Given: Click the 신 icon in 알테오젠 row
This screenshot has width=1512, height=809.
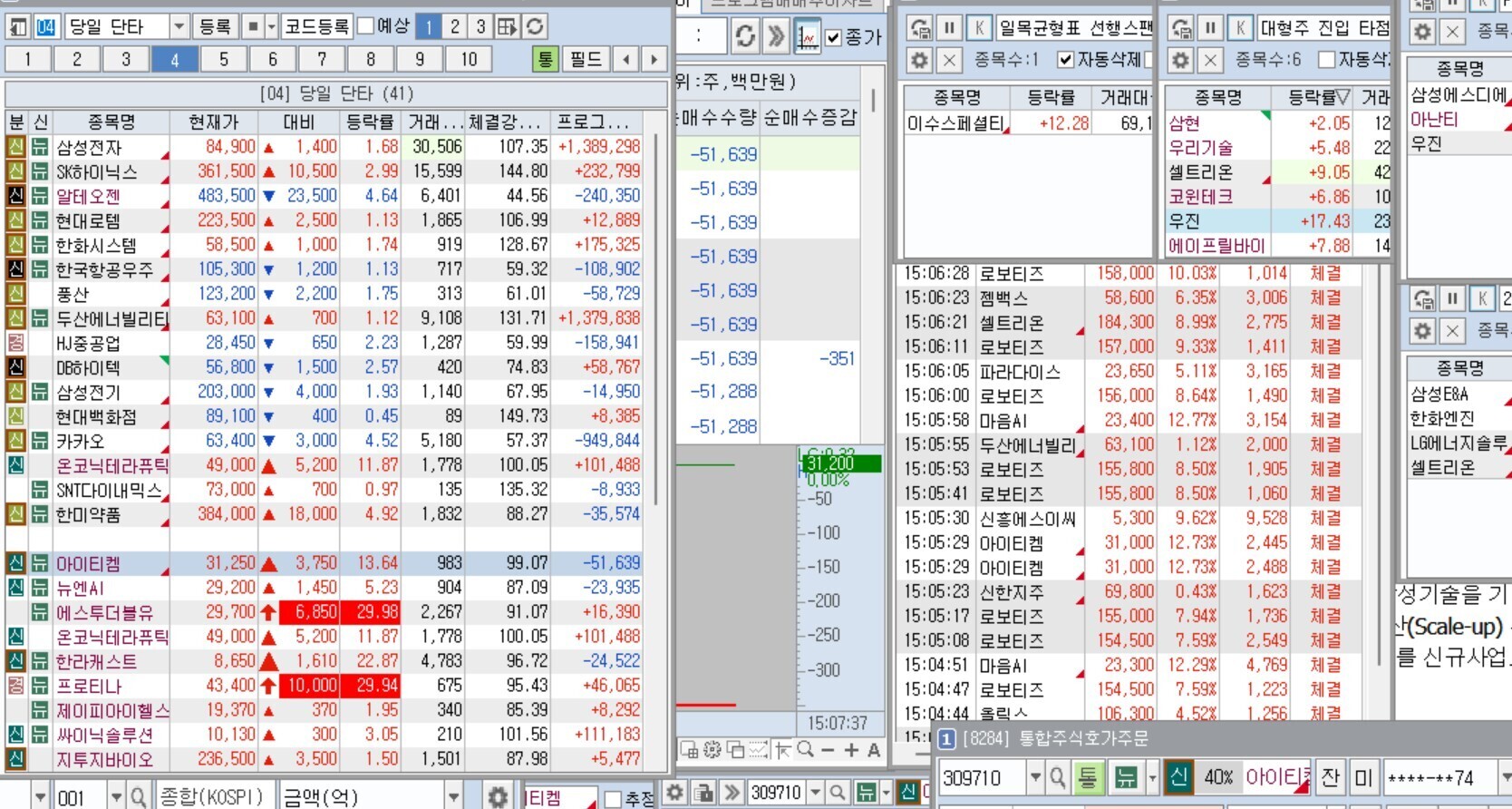Looking at the screenshot, I should 16,196.
